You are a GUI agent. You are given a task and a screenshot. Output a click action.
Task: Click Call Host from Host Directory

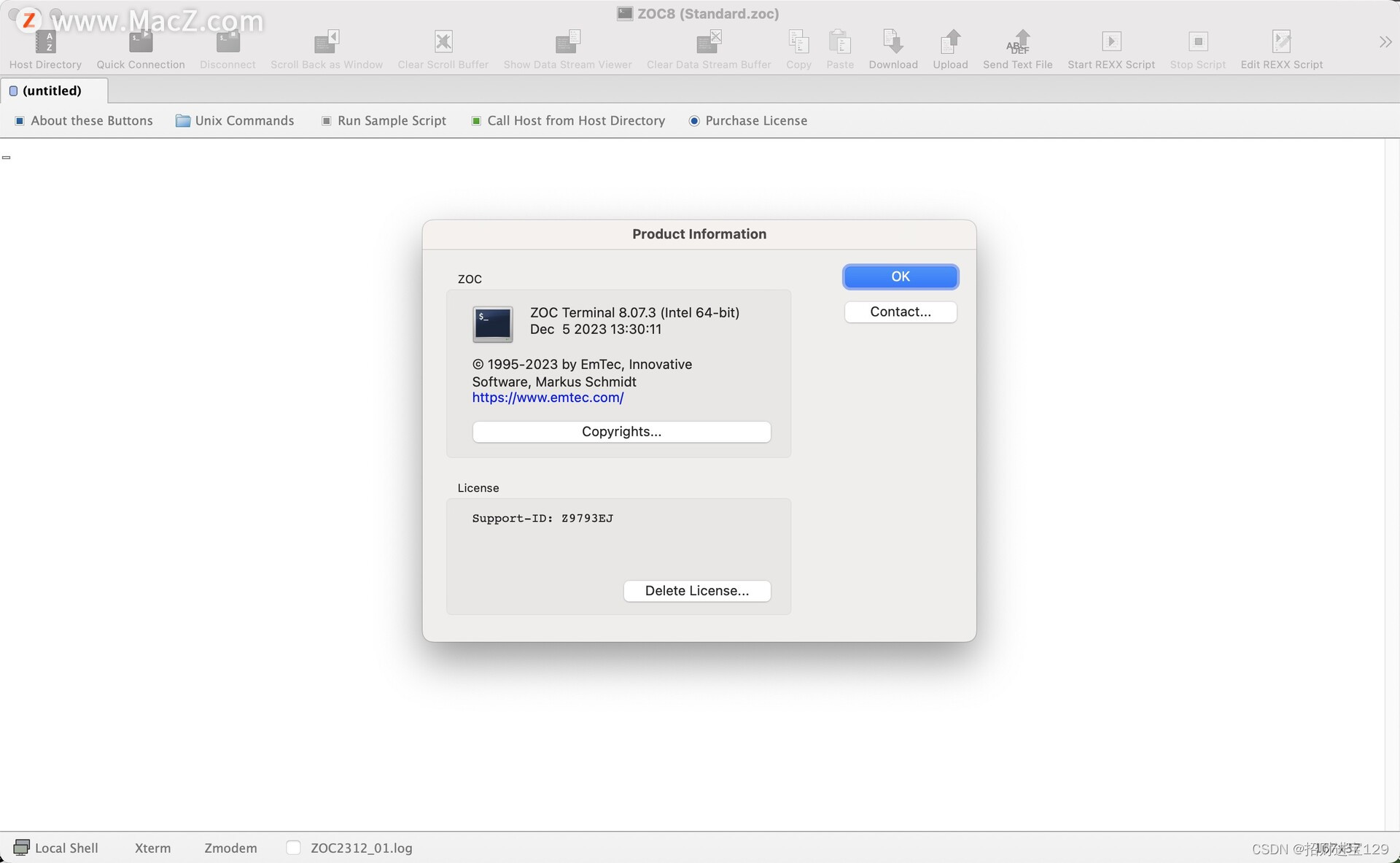(568, 121)
